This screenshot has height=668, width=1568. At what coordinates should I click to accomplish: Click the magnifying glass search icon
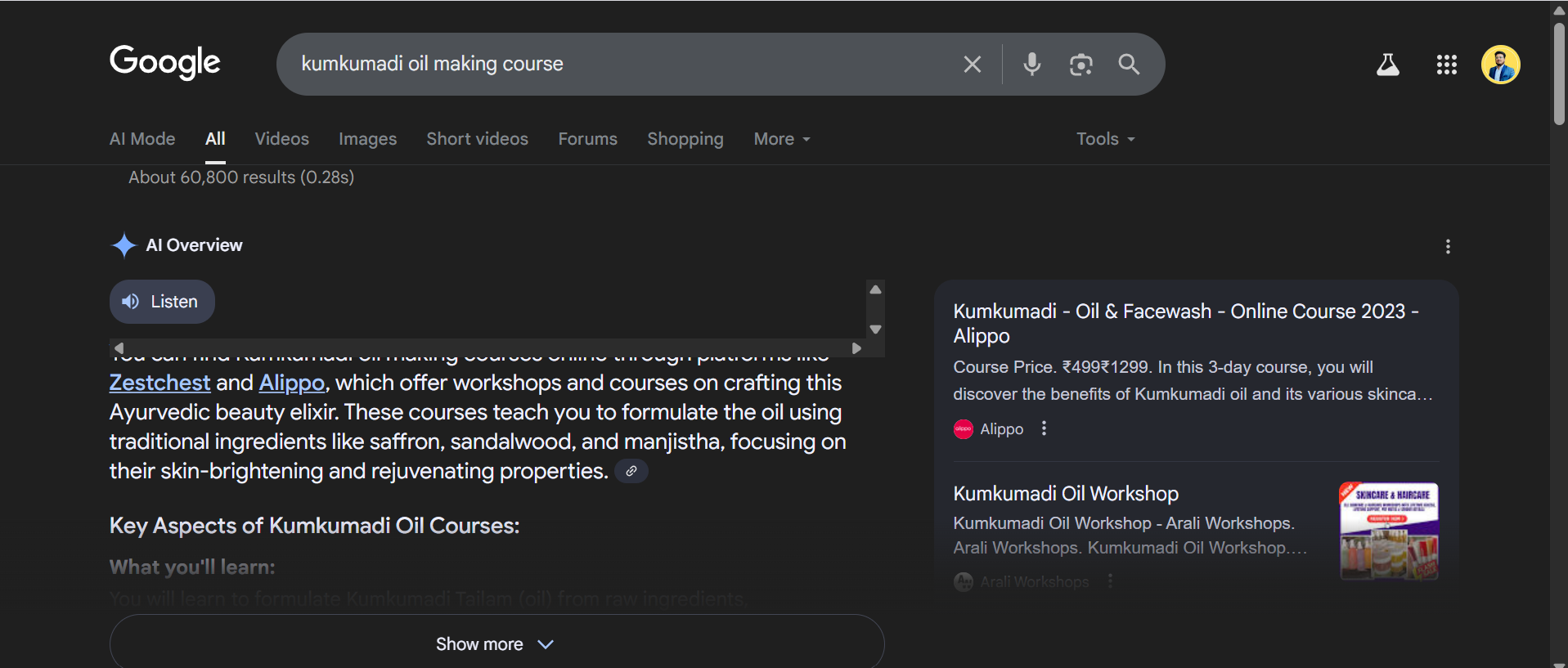point(1129,65)
